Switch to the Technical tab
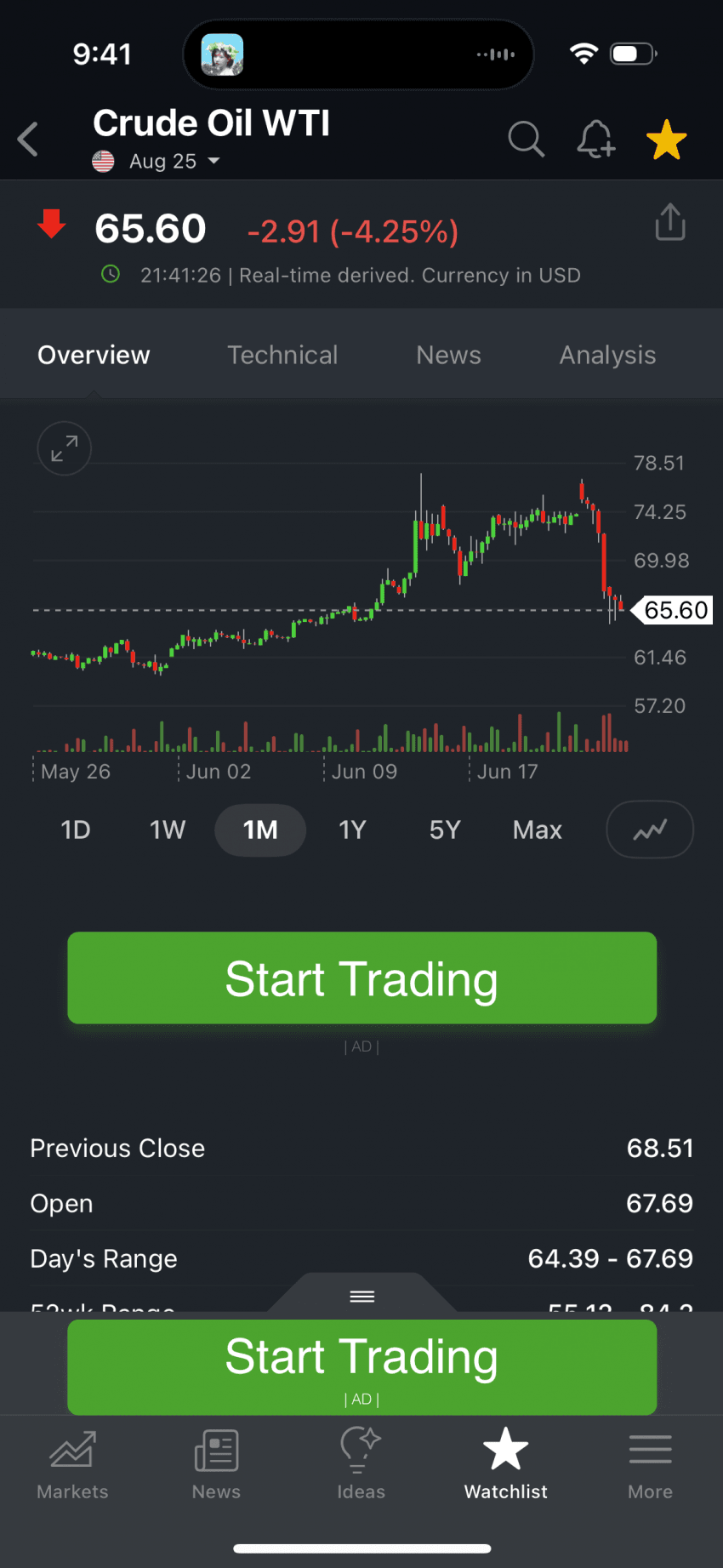Screen dimensions: 723x1568 tap(282, 355)
